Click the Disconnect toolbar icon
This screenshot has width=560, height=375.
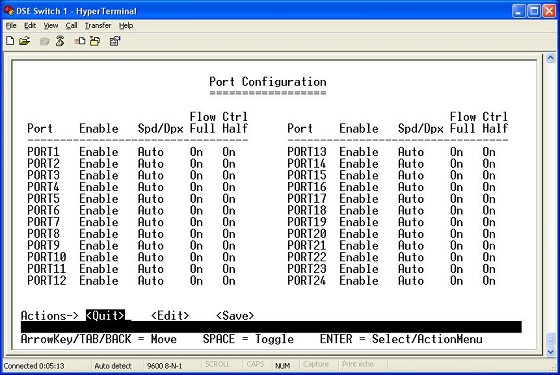coord(60,41)
